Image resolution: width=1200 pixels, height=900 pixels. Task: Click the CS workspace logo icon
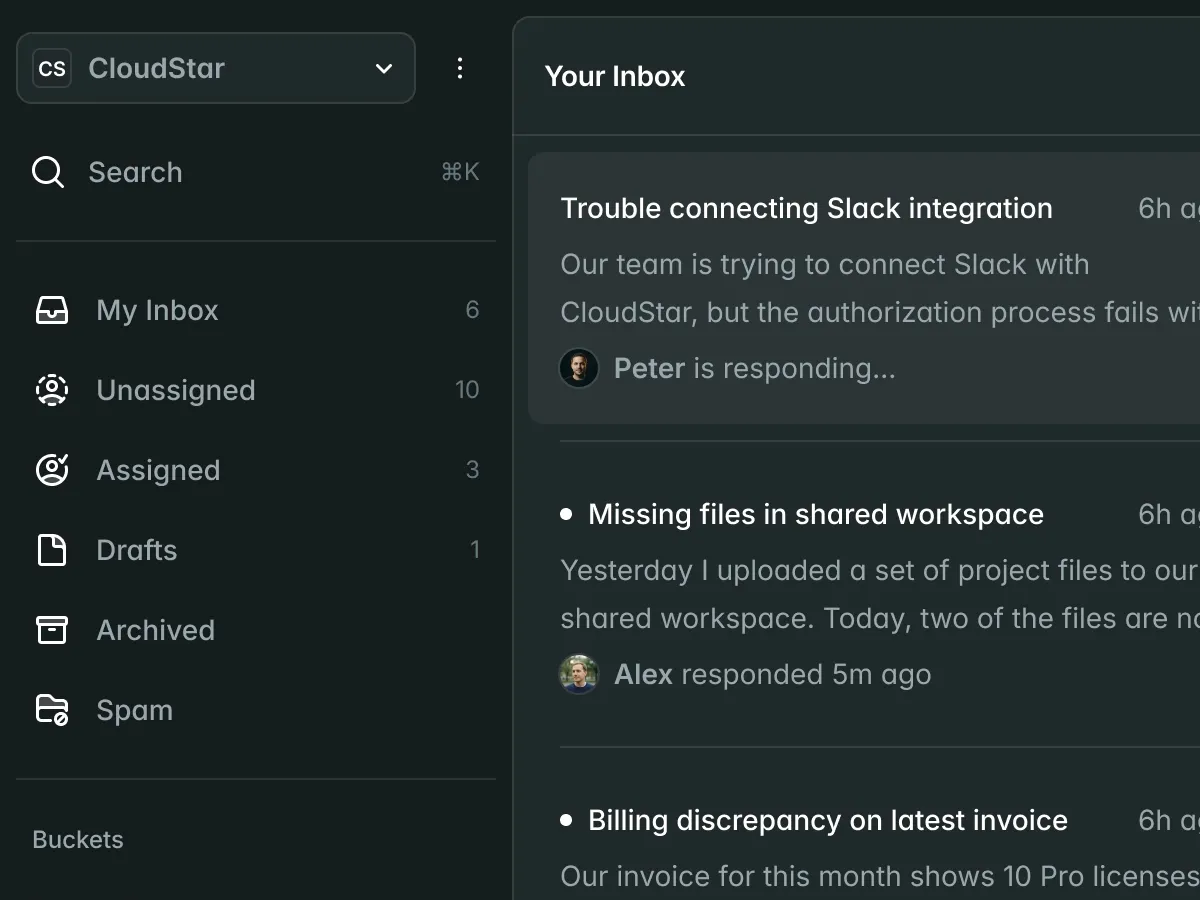tap(52, 68)
